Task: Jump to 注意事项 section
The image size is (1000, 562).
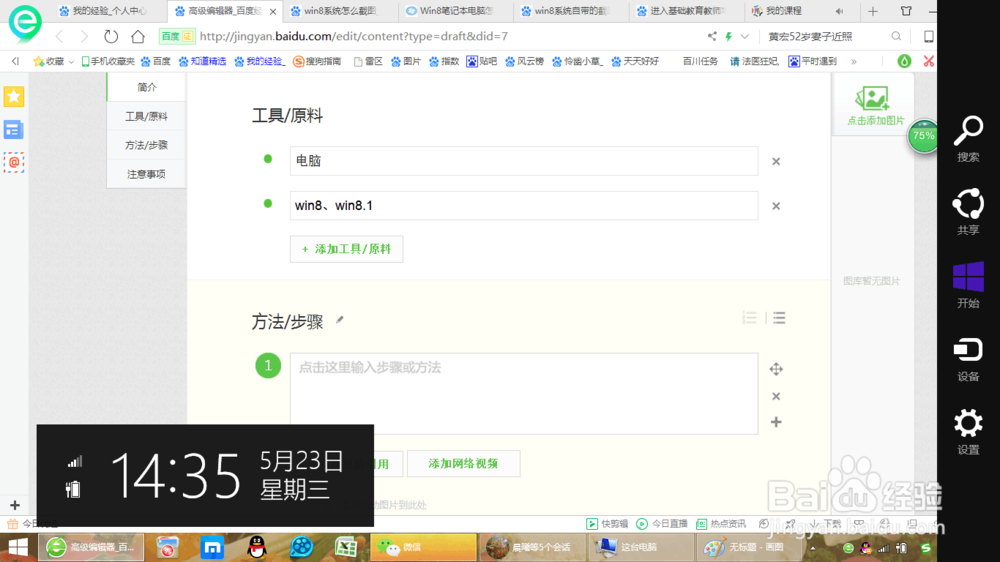Action: (x=147, y=174)
